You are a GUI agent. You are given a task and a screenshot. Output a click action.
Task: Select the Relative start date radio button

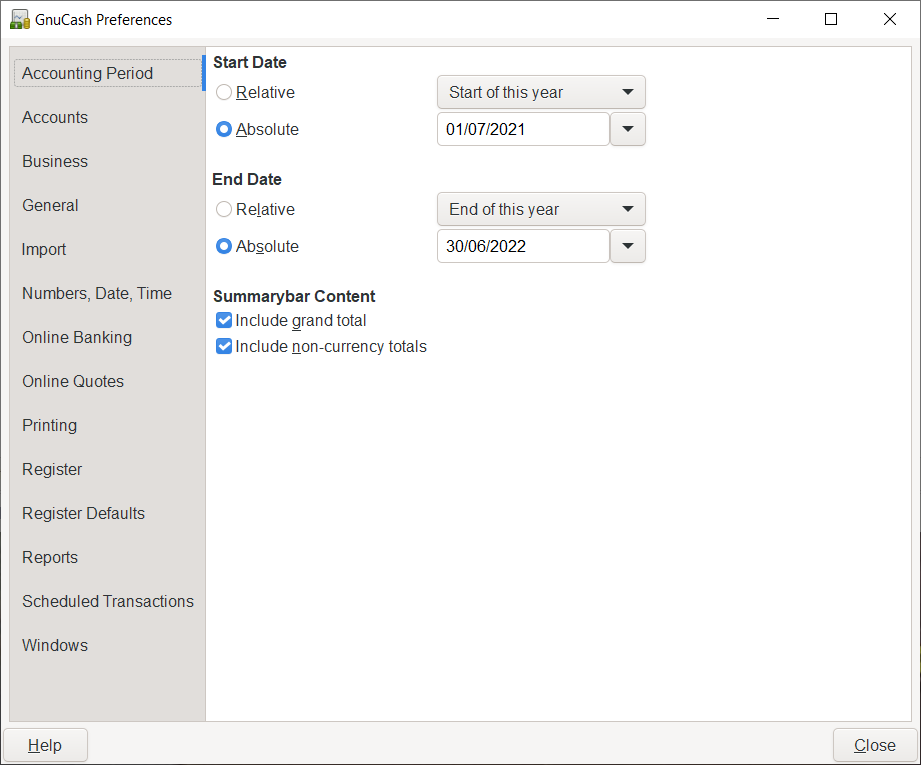[224, 93]
